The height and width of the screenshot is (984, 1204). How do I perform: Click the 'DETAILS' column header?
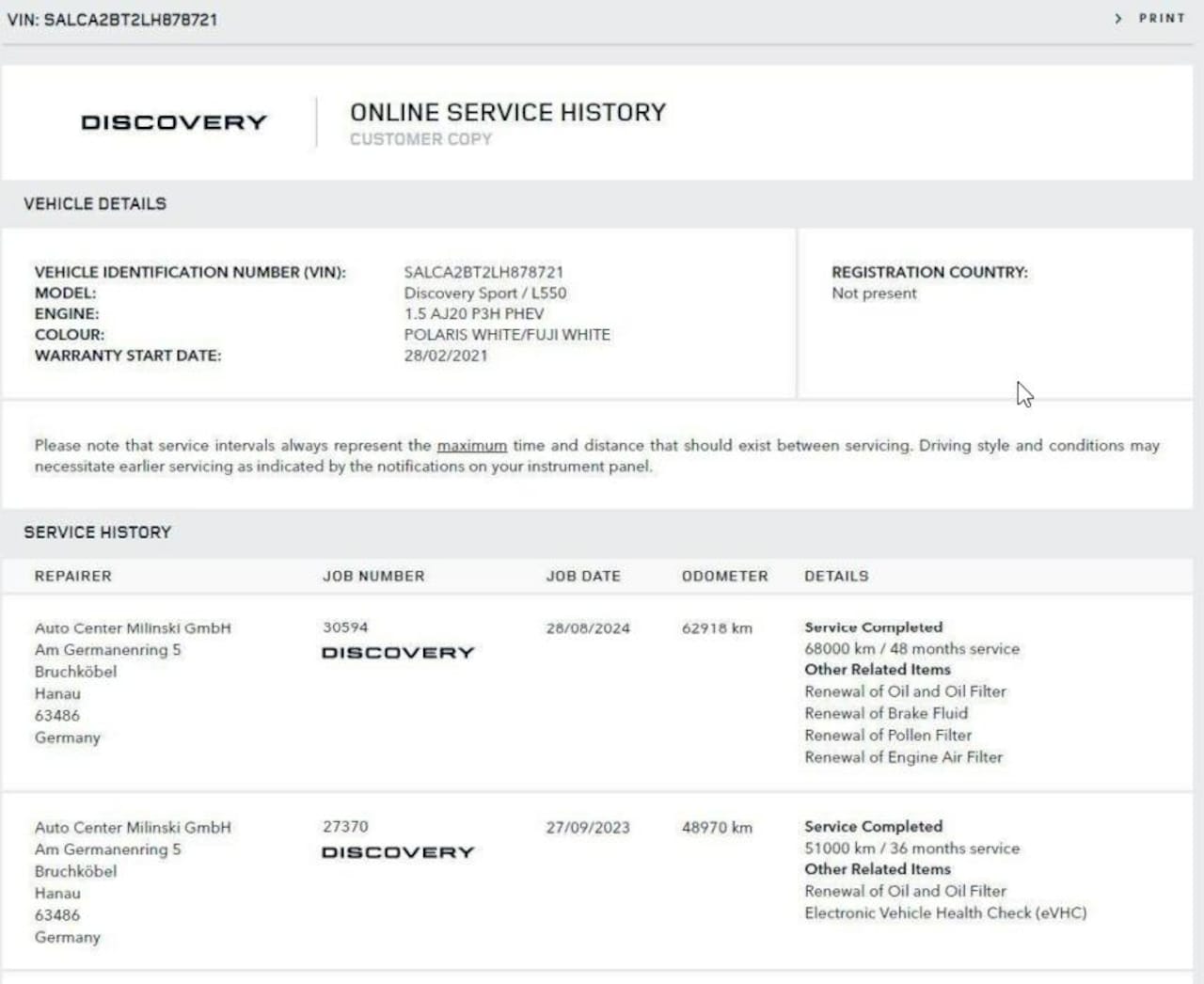[x=836, y=576]
